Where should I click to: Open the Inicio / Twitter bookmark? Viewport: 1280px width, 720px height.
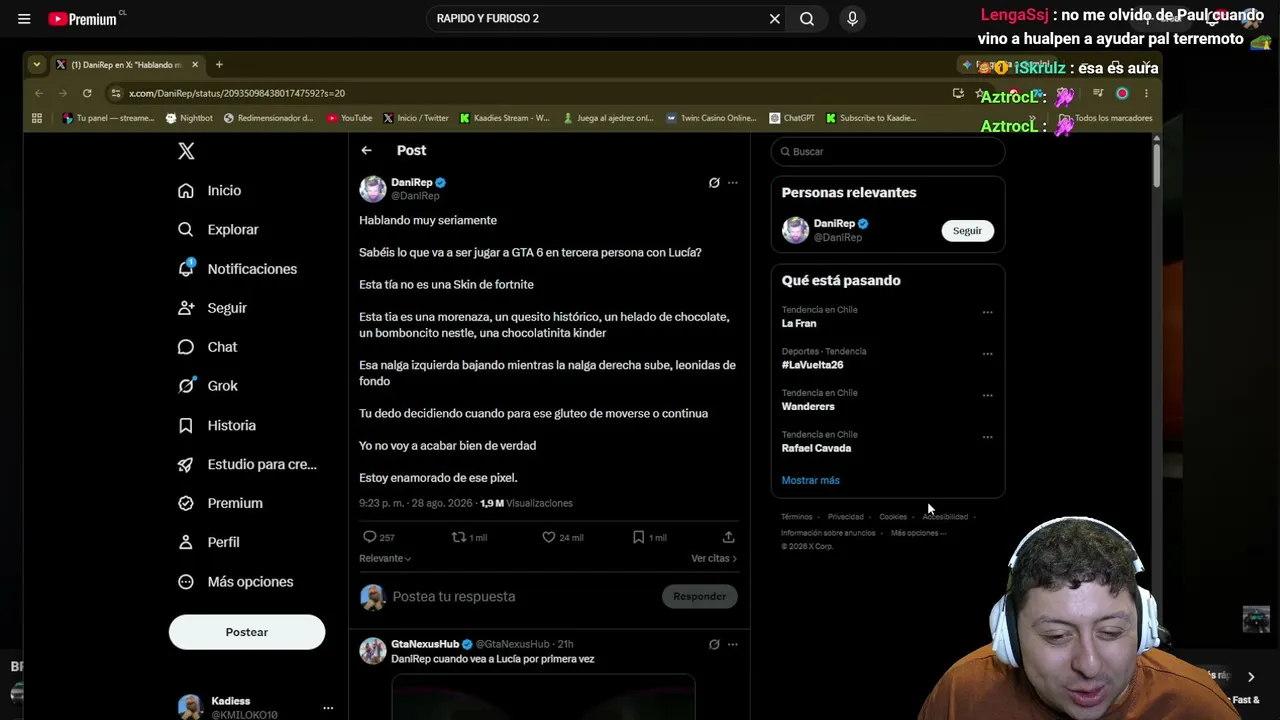[x=416, y=118]
